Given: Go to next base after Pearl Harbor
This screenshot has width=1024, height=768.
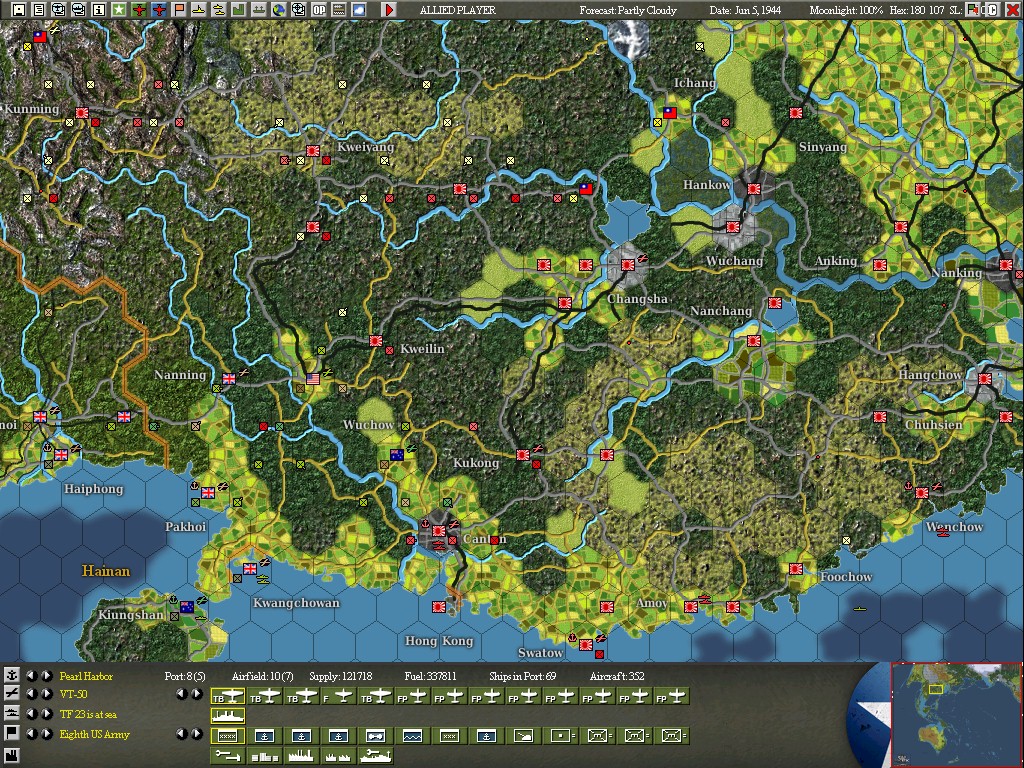Looking at the screenshot, I should pos(46,675).
